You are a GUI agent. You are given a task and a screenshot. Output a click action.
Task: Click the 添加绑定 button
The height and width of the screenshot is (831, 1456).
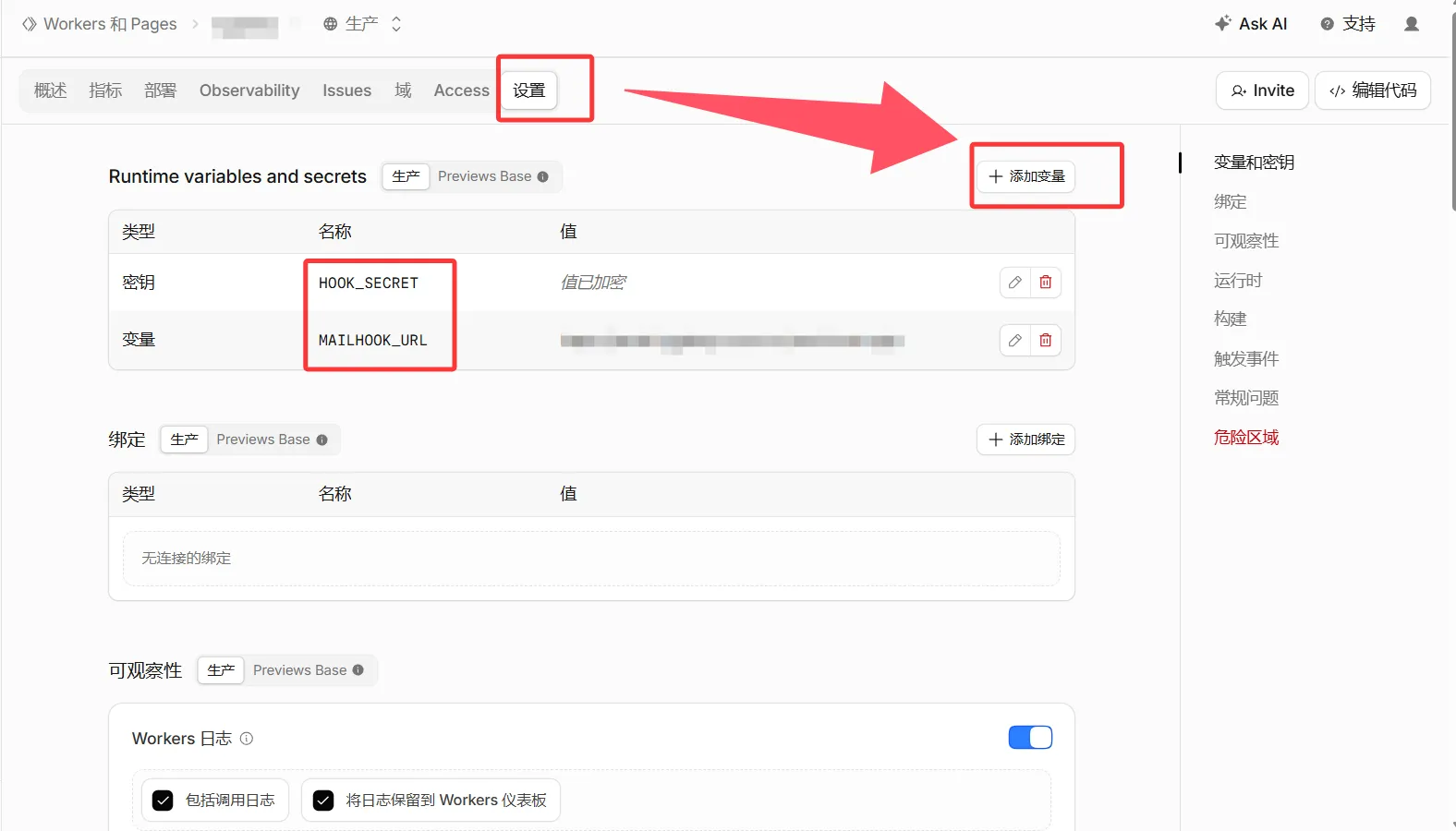click(x=1025, y=440)
